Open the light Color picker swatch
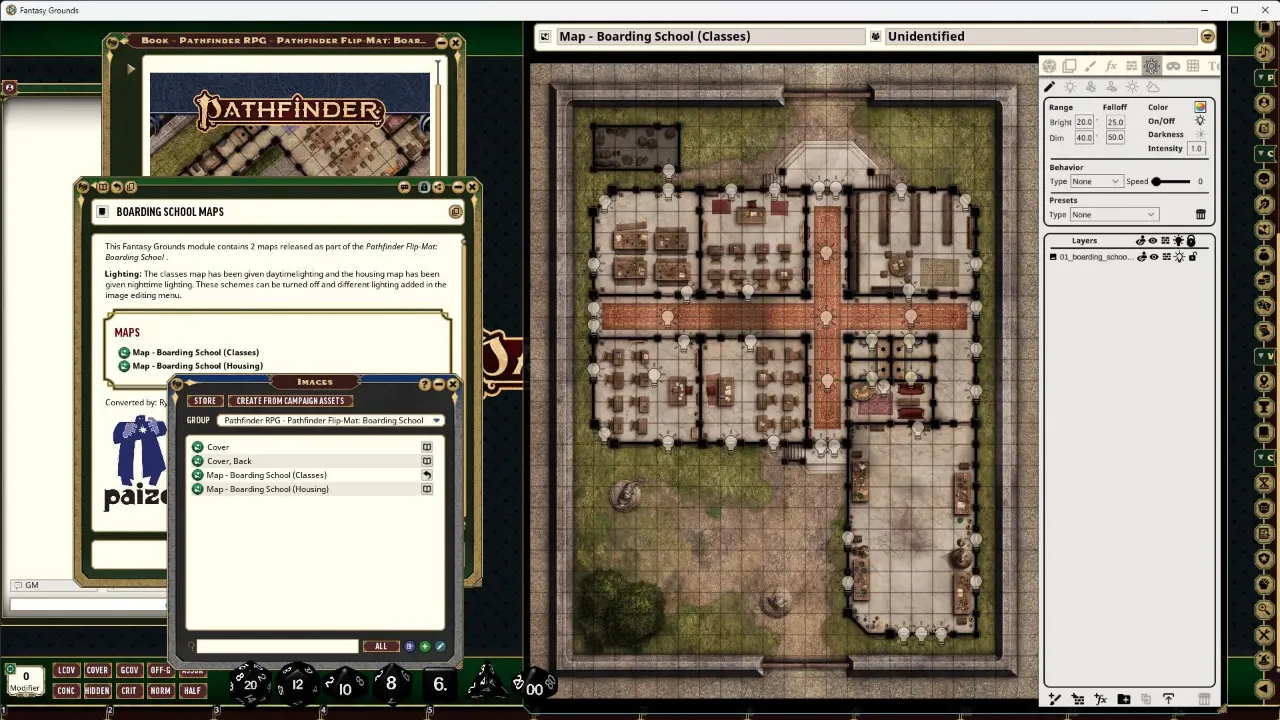The image size is (1280, 720). (1200, 107)
